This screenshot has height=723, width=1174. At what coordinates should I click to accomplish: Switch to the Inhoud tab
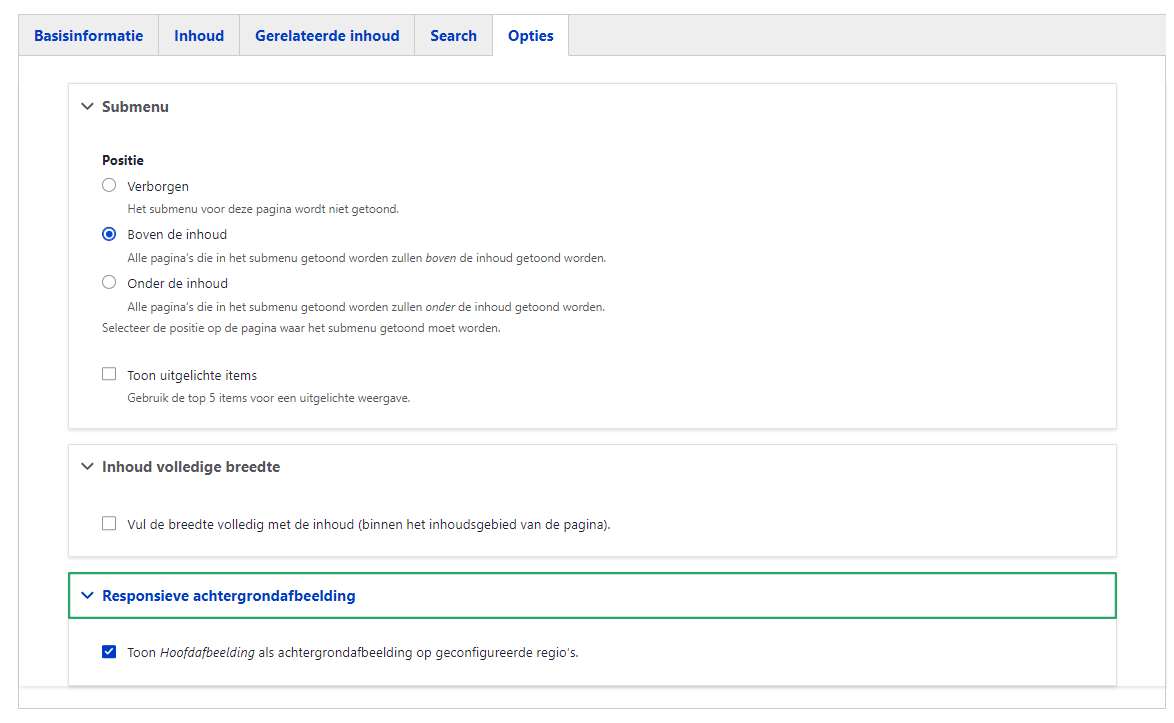tap(199, 36)
